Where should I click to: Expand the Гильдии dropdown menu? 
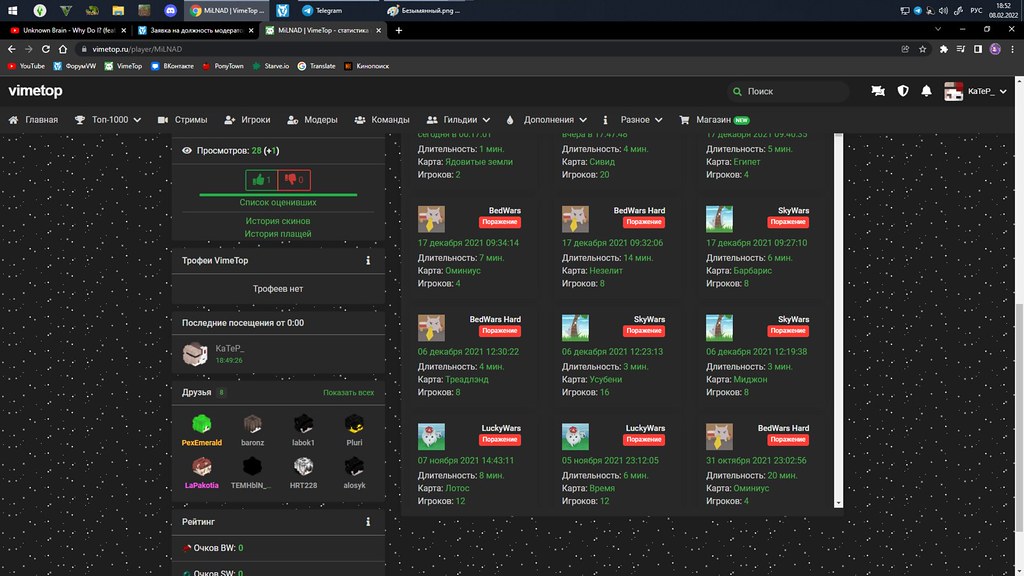coord(460,120)
